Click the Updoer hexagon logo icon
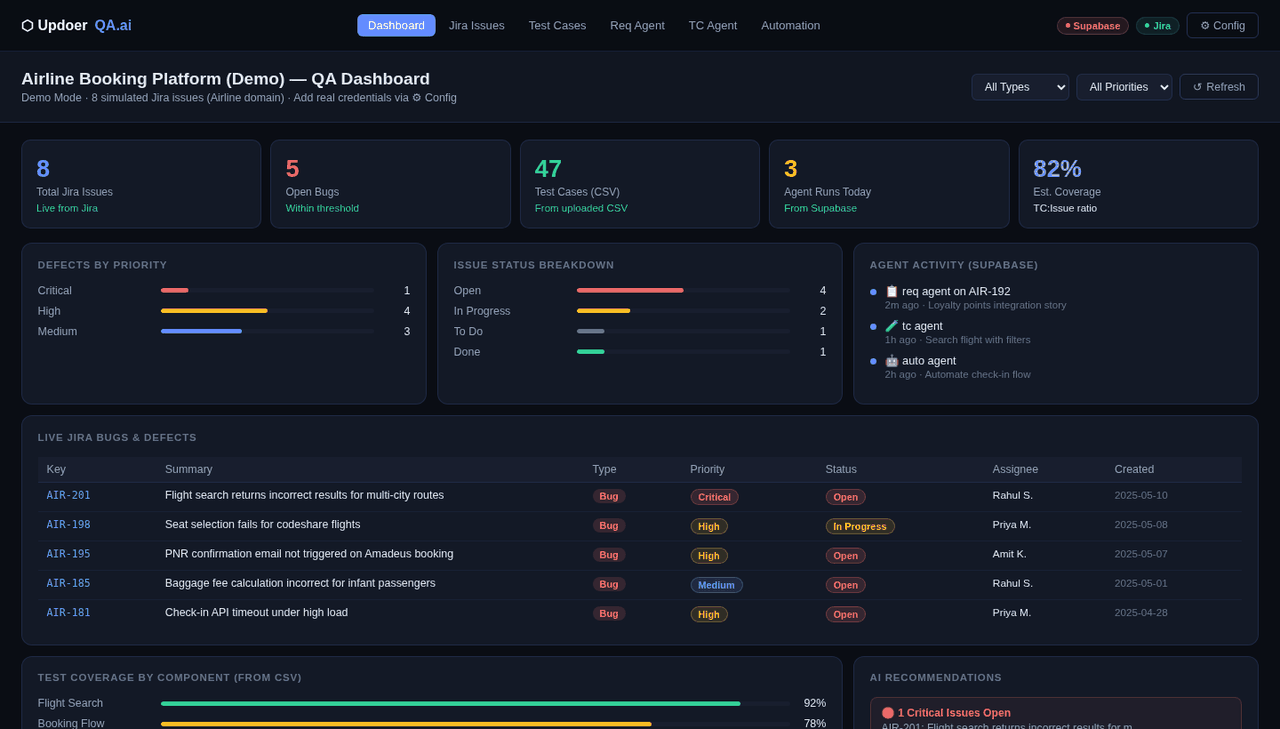Screen dimensions: 1280x729 28,25
